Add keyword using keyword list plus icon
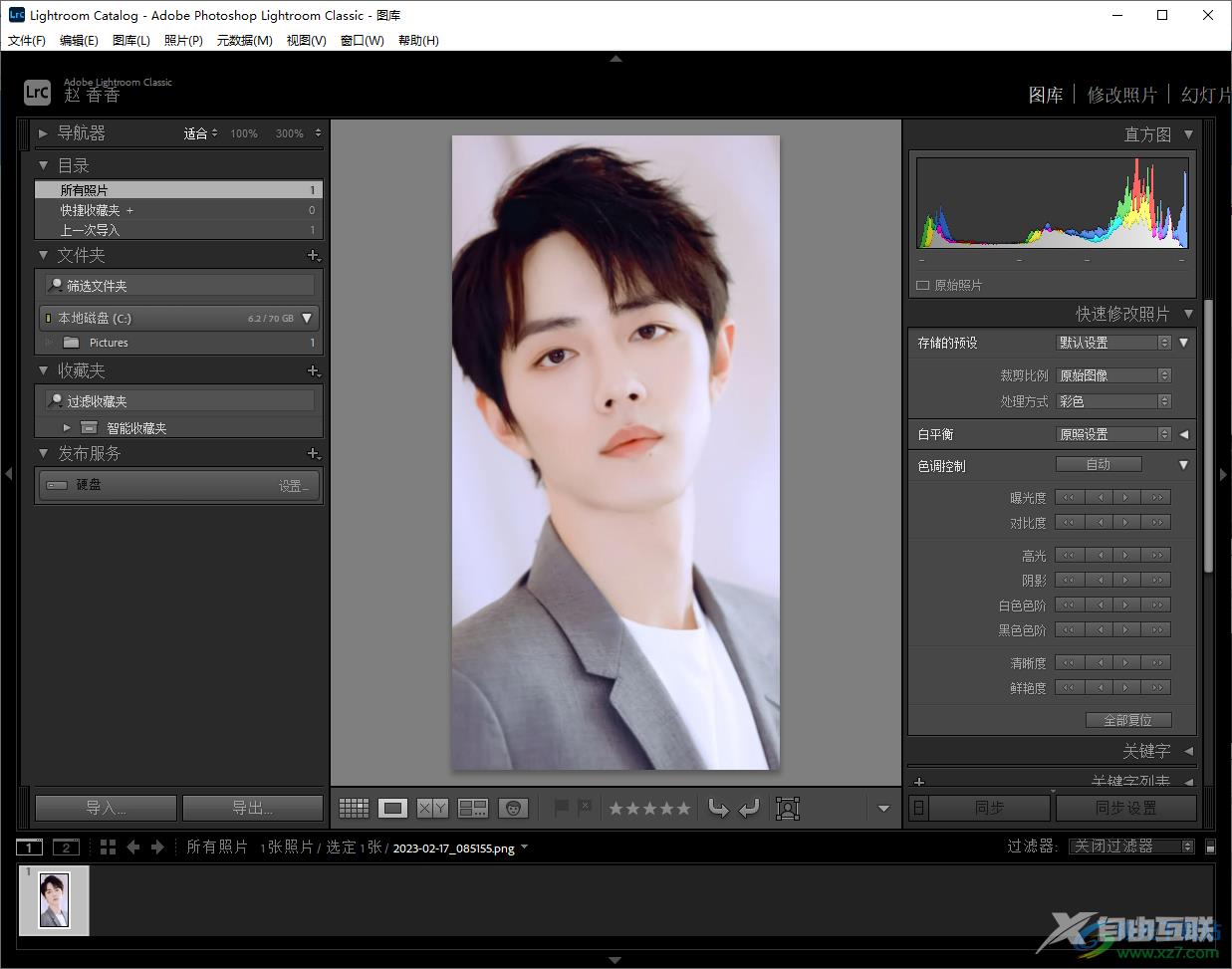The image size is (1232, 969). pyautogui.click(x=919, y=783)
